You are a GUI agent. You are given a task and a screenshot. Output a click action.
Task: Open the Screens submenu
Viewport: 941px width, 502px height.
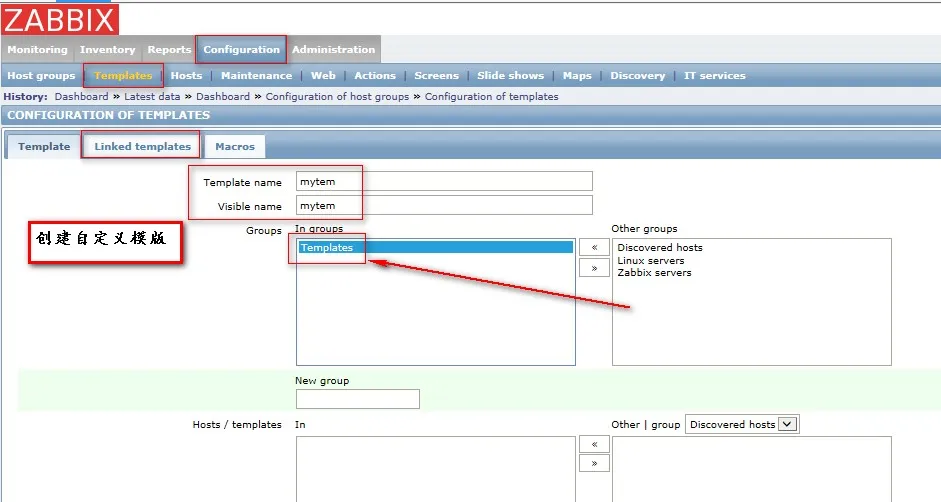point(436,76)
